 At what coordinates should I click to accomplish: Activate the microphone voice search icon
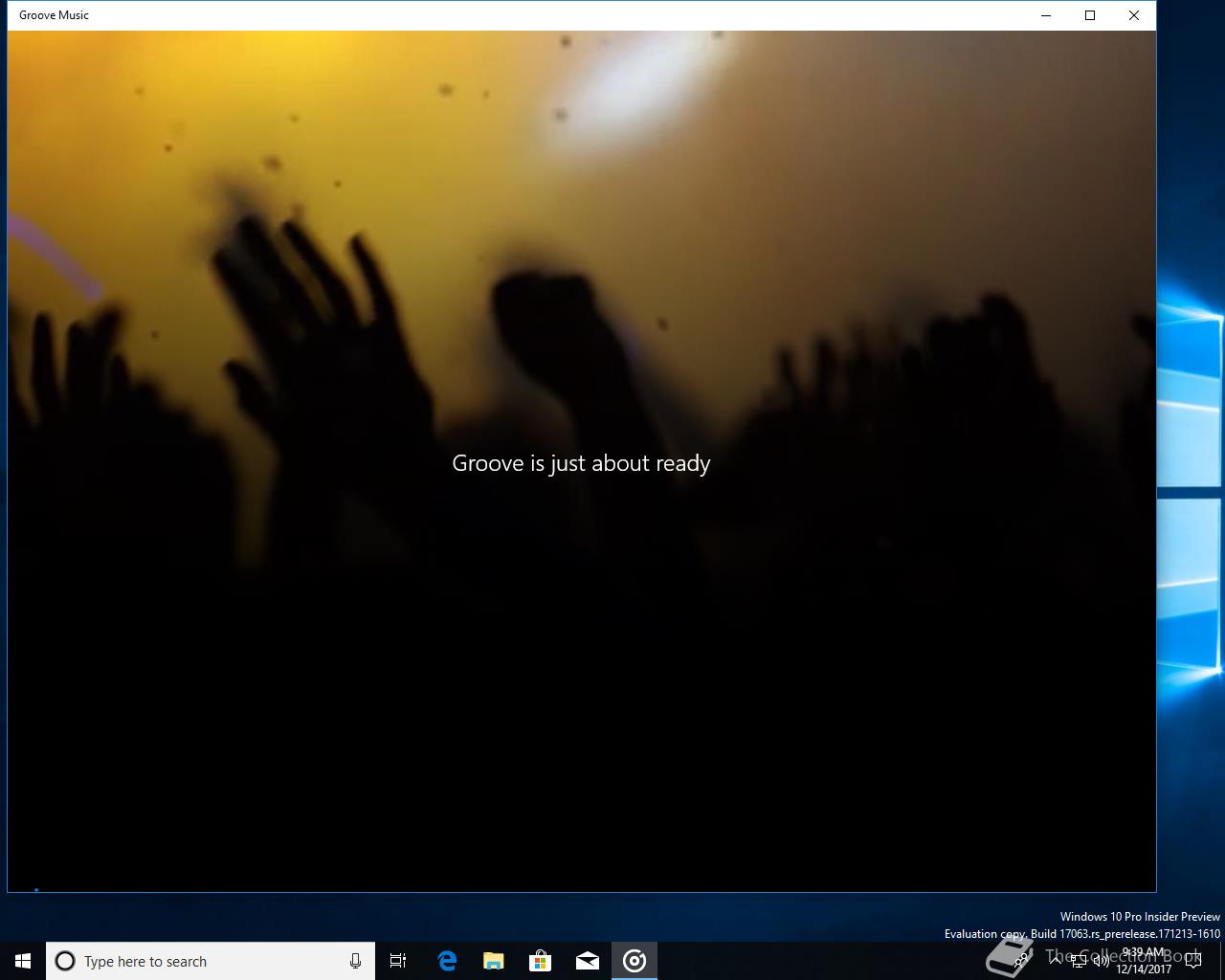[355, 961]
